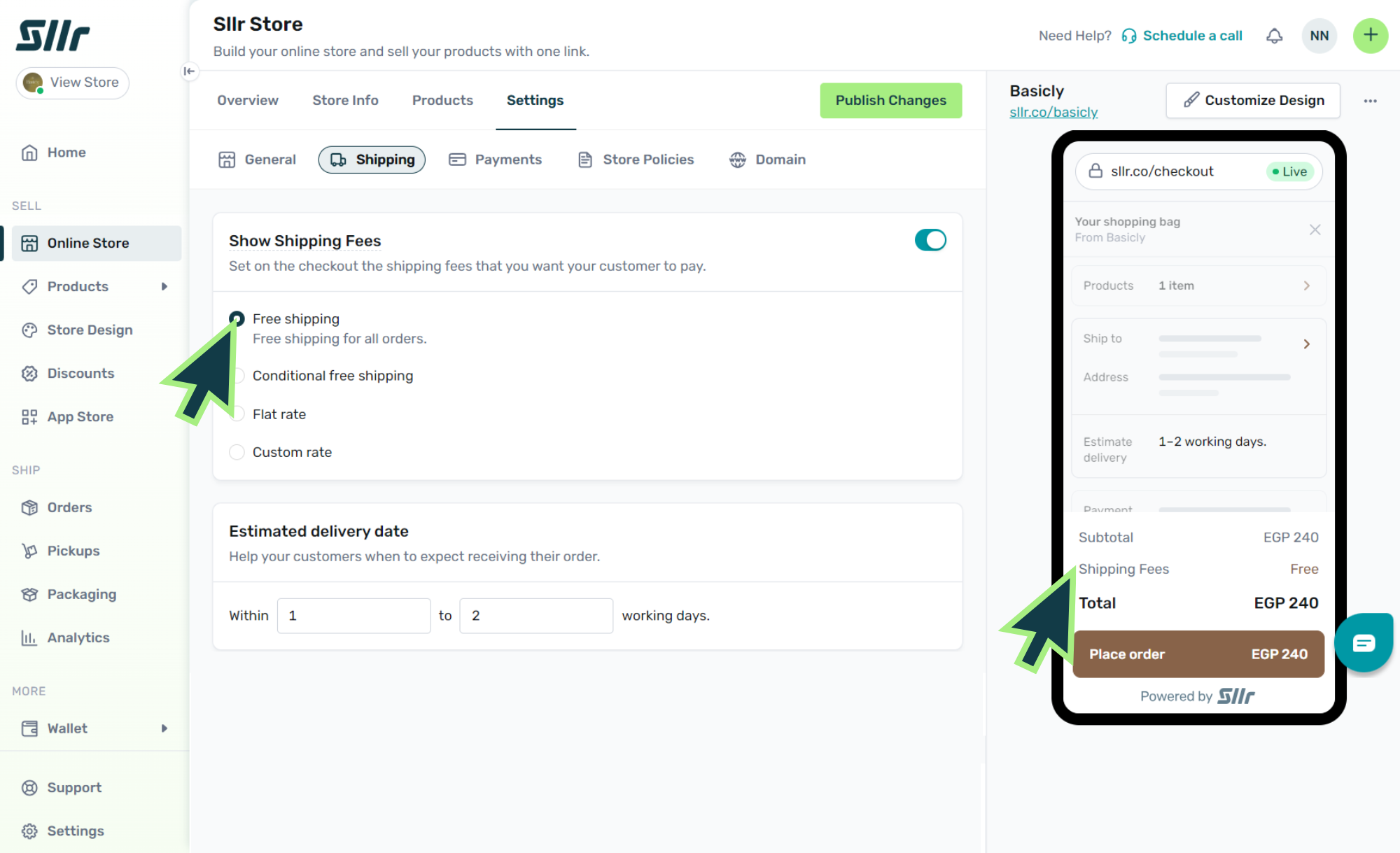
Task: Expand the Wallet sidebar submenu arrow
Action: pyautogui.click(x=164, y=728)
